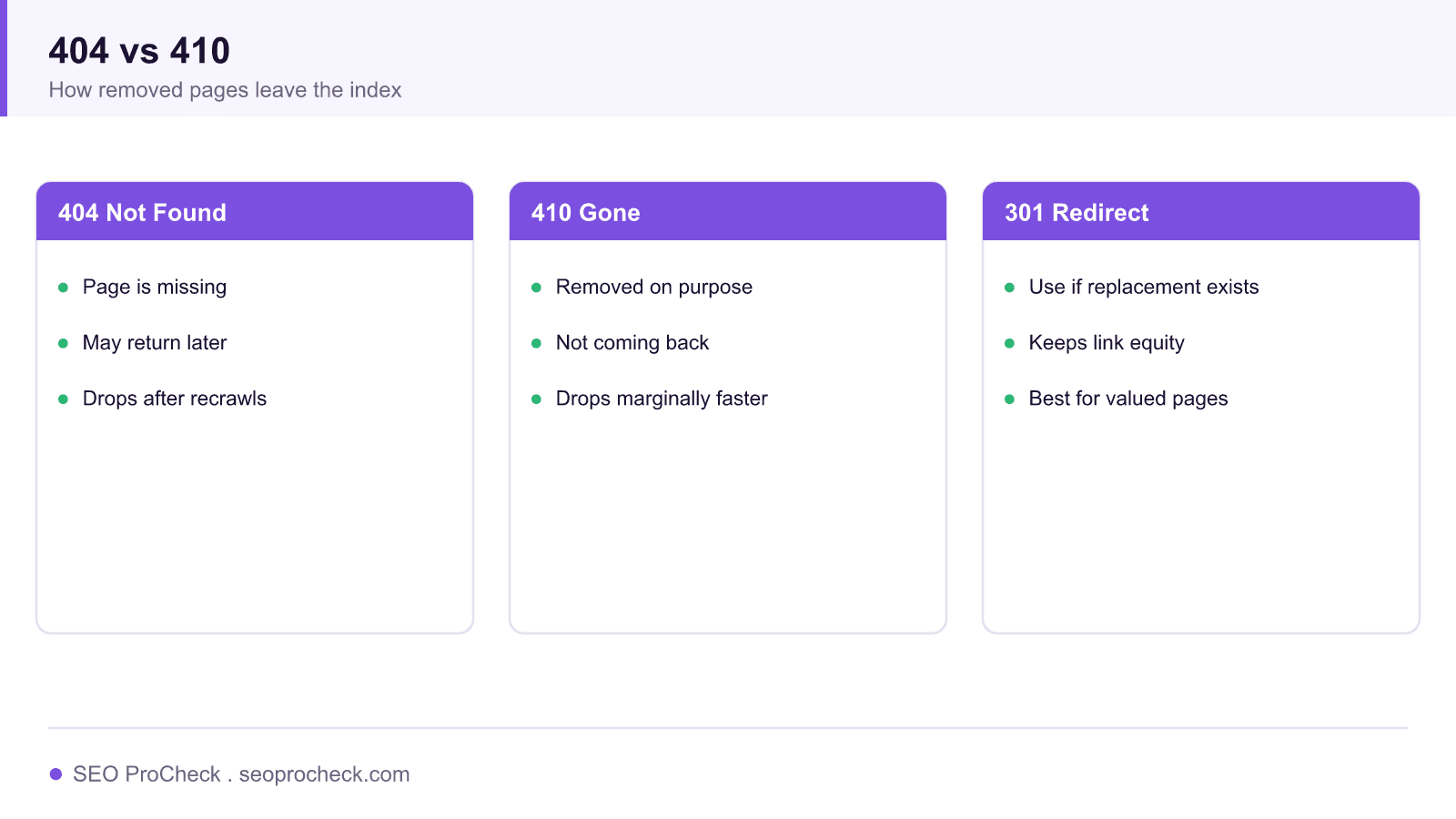
Task: Select the 'Best for valued pages' bullet text
Action: pos(1128,399)
